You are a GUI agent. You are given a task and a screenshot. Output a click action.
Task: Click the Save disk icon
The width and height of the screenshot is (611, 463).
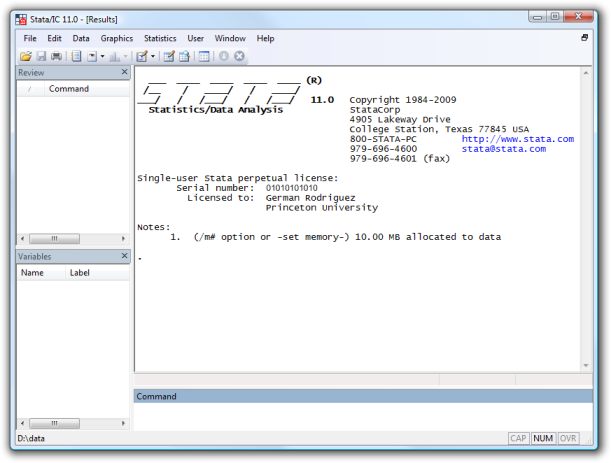tap(41, 57)
